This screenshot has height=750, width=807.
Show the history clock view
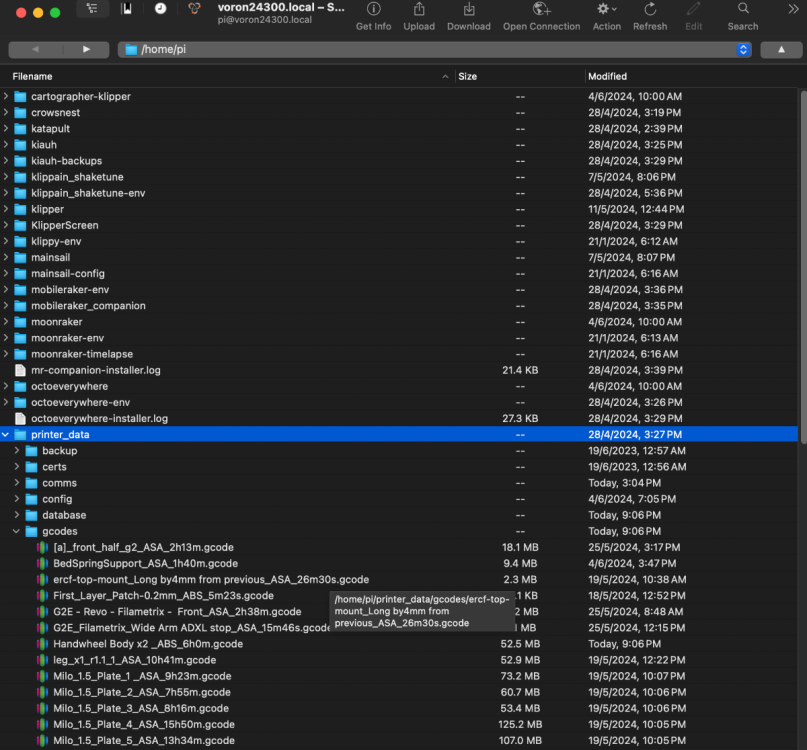pyautogui.click(x=161, y=9)
